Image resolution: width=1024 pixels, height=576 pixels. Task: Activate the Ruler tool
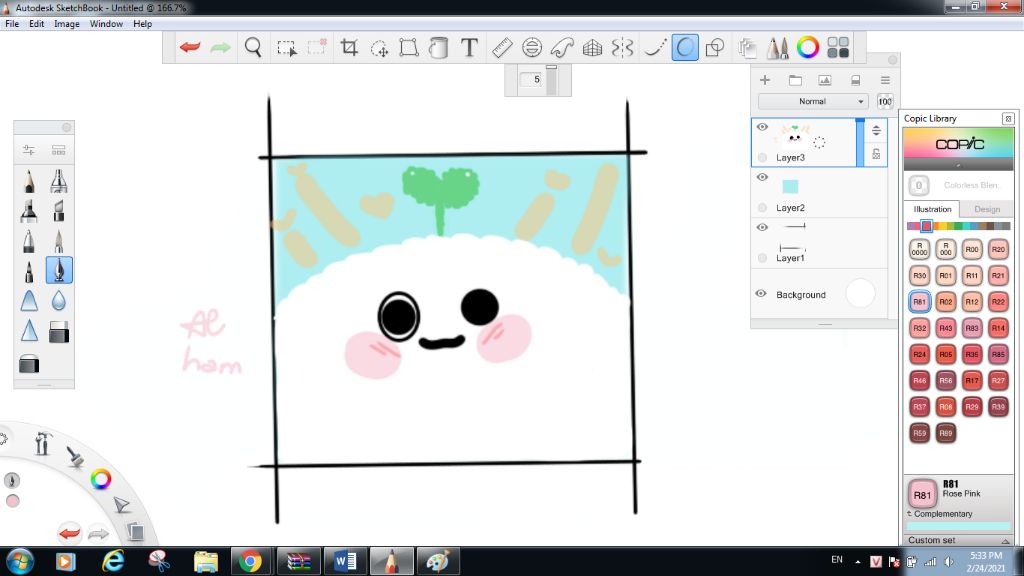[502, 47]
